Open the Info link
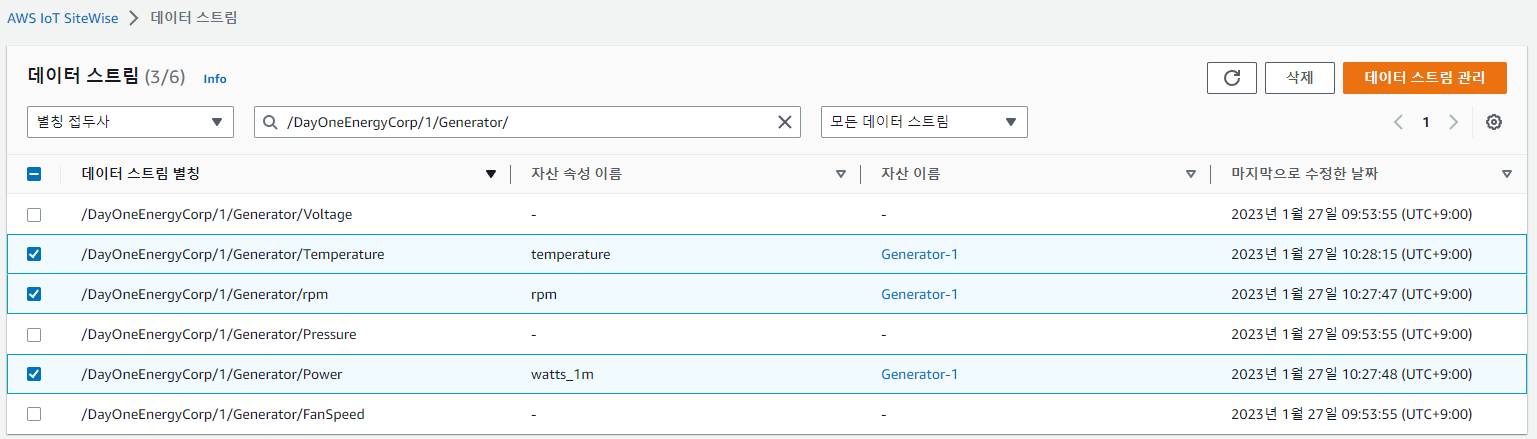The image size is (1537, 439). (x=215, y=78)
